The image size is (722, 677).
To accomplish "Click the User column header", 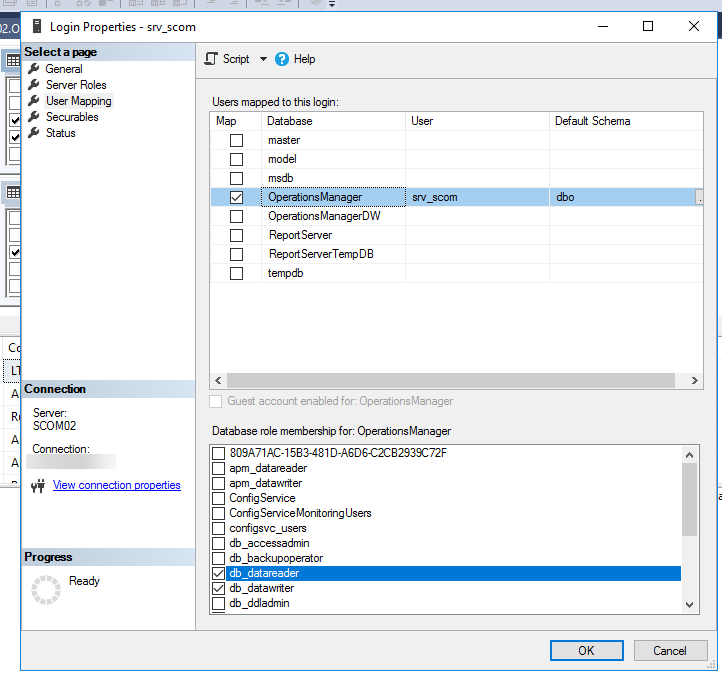I will tap(477, 121).
